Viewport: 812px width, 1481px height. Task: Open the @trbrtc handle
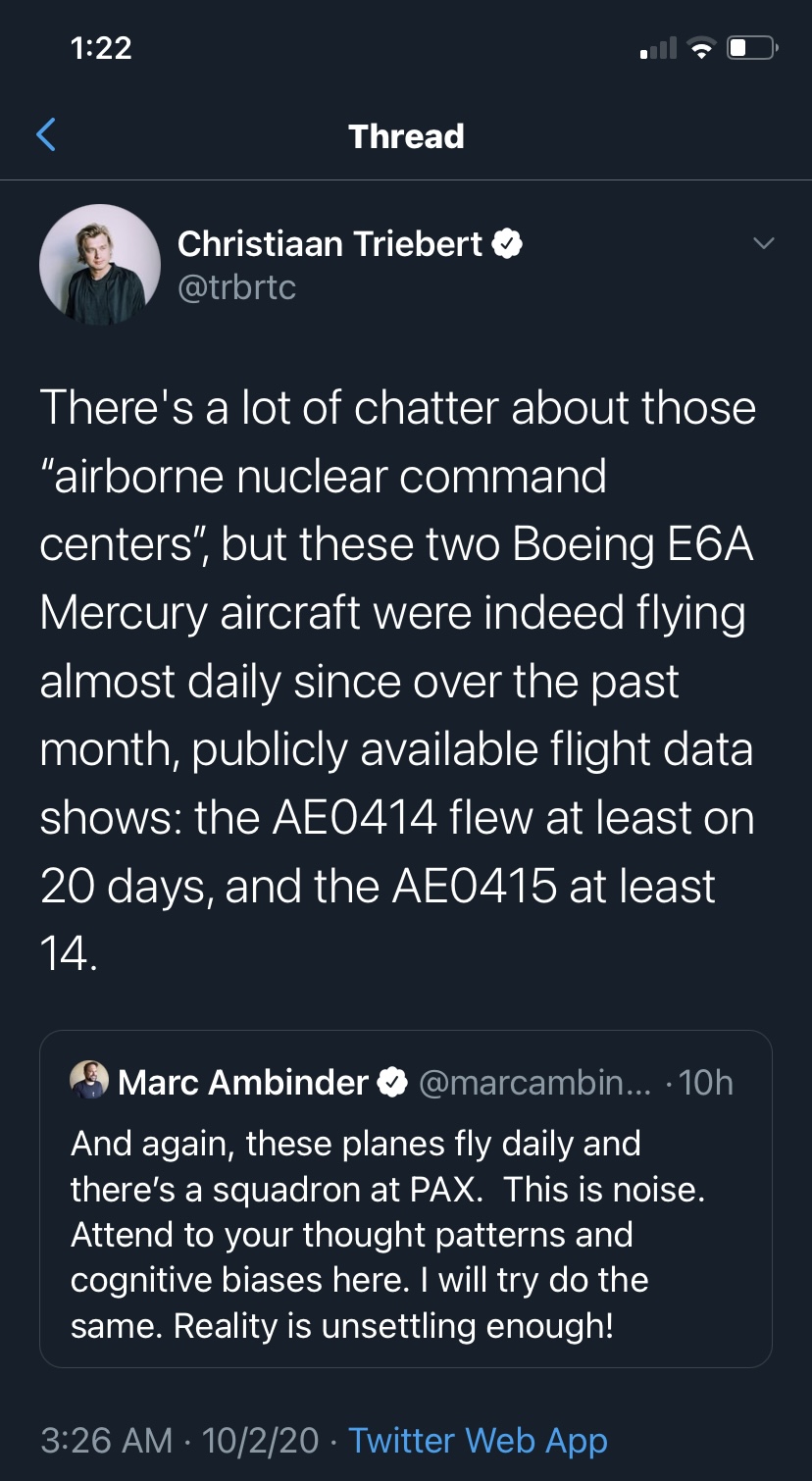[x=236, y=287]
